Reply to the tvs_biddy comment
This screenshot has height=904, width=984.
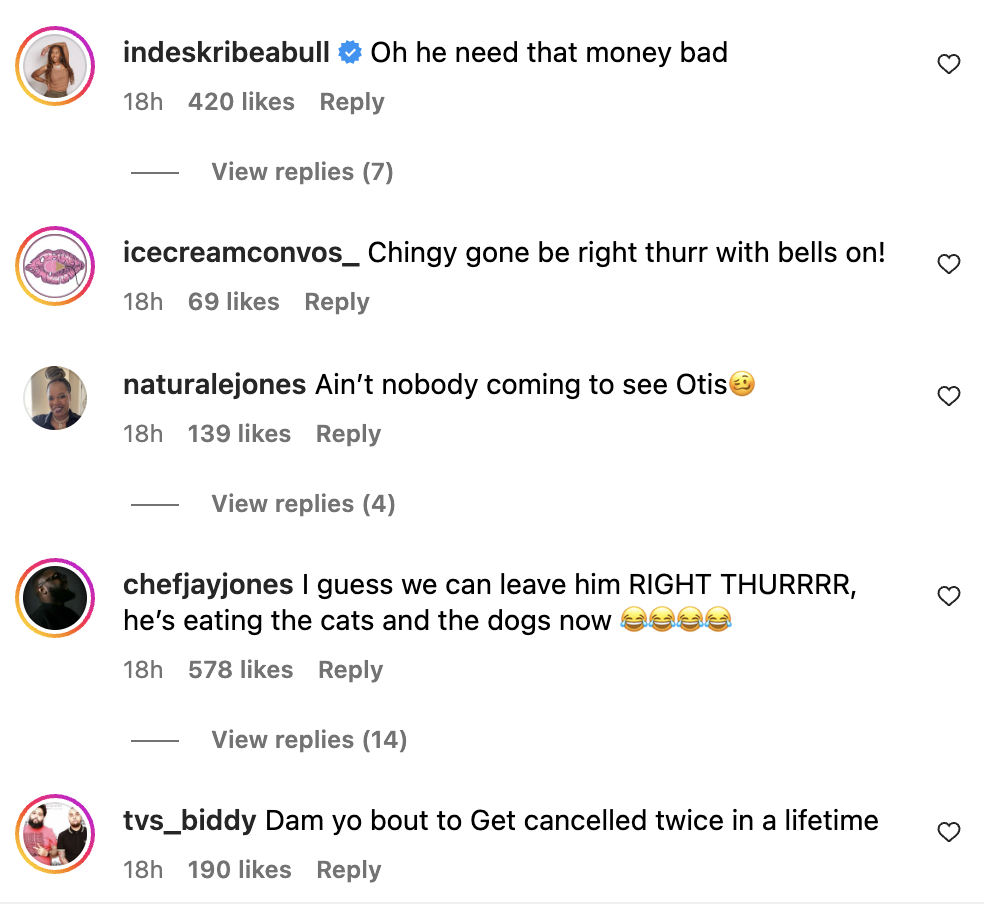(349, 870)
